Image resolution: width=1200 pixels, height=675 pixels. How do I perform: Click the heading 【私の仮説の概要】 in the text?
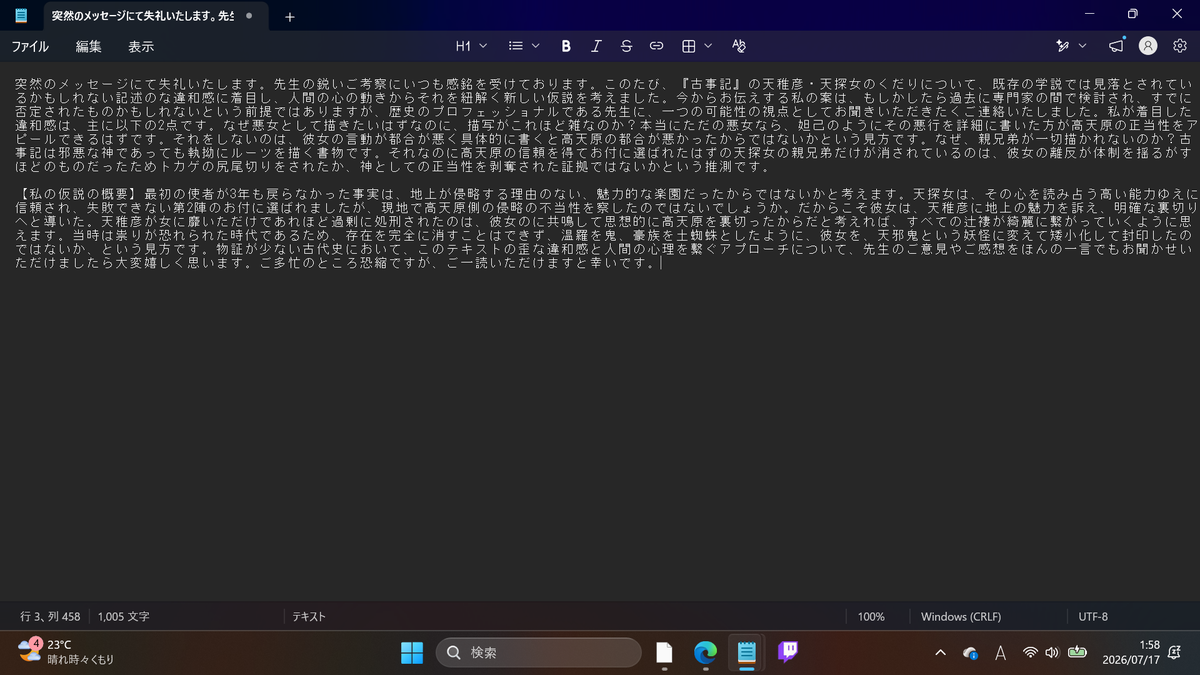tap(78, 193)
